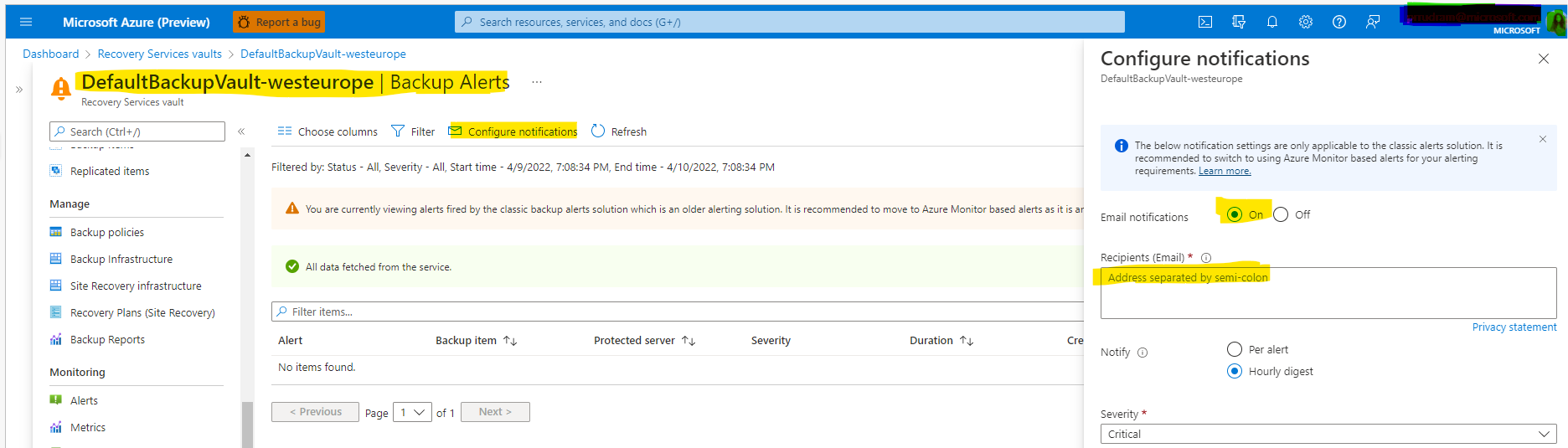
Task: Sort by Backup item column arrows
Action: (x=510, y=341)
